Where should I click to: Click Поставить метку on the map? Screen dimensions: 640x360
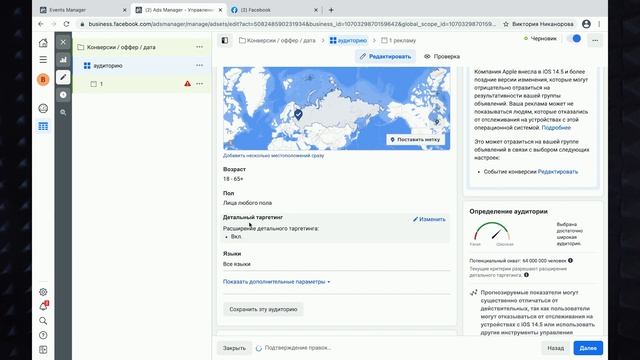click(415, 140)
